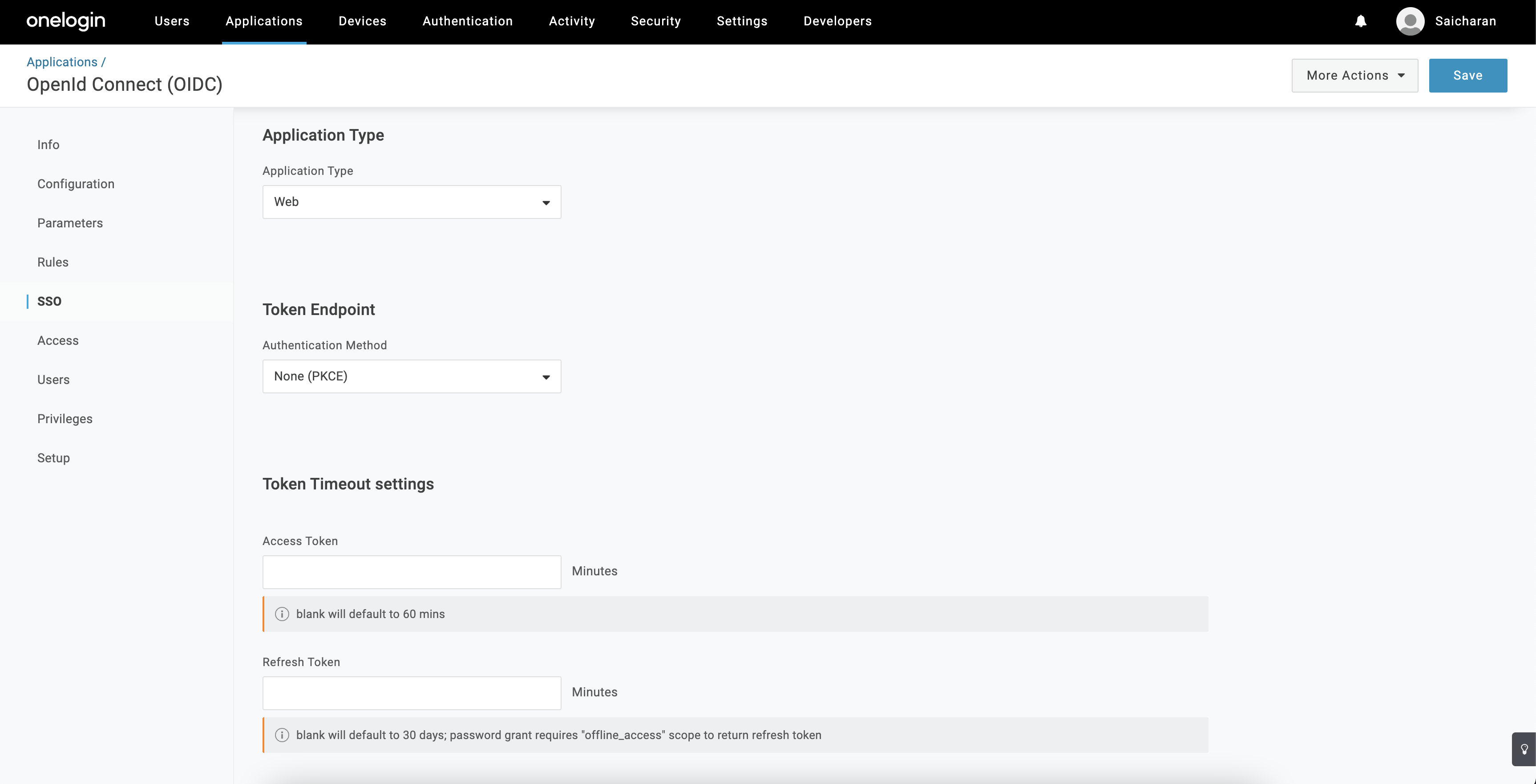Screen dimensions: 1536x784
Task: Click the user avatar icon
Action: click(1410, 21)
